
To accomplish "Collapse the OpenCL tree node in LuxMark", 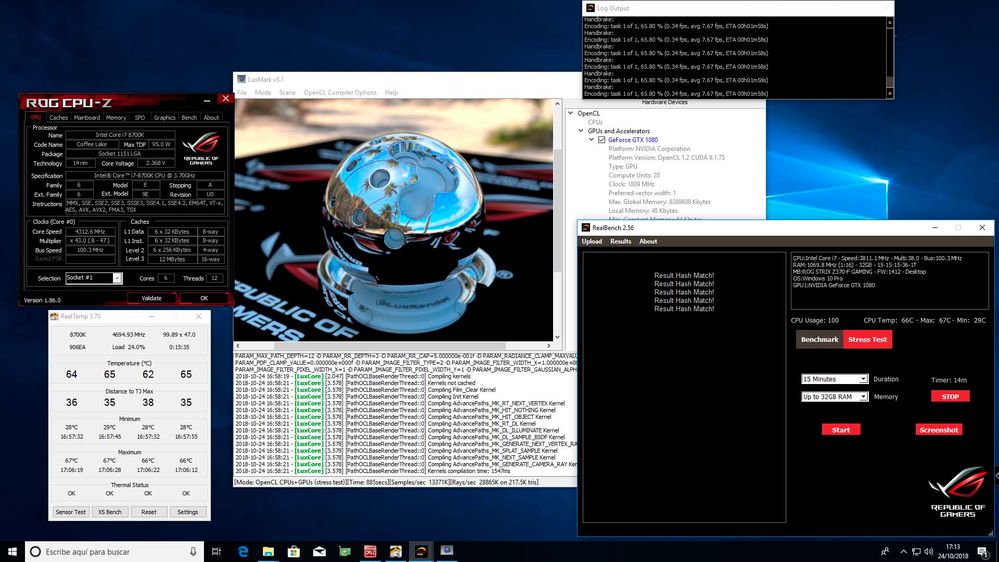I will tap(571, 113).
